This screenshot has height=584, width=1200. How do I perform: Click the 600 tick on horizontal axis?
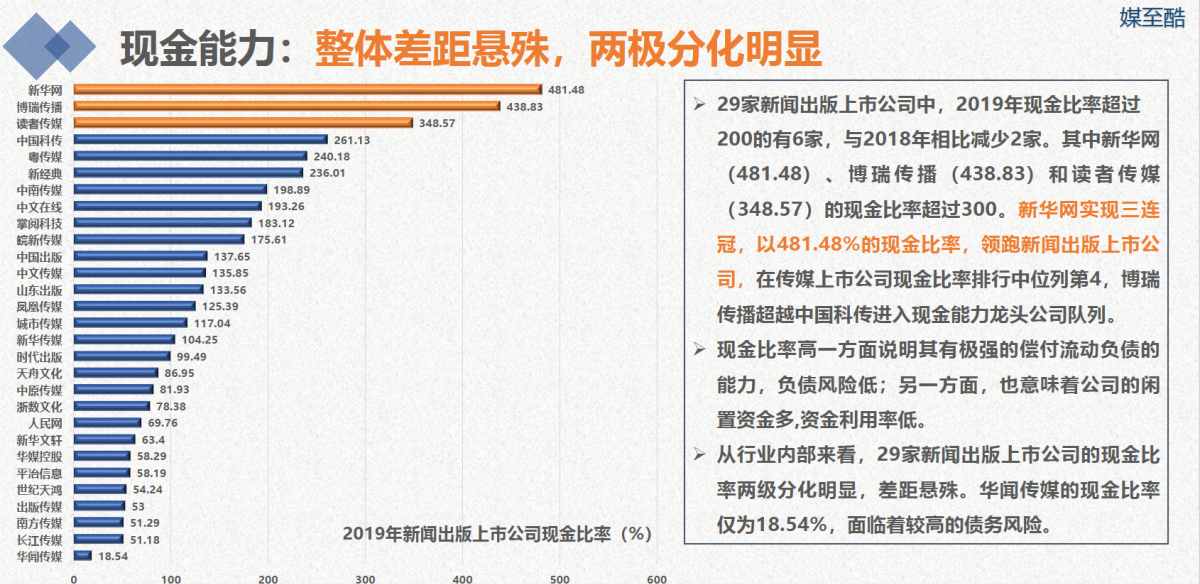(x=656, y=577)
